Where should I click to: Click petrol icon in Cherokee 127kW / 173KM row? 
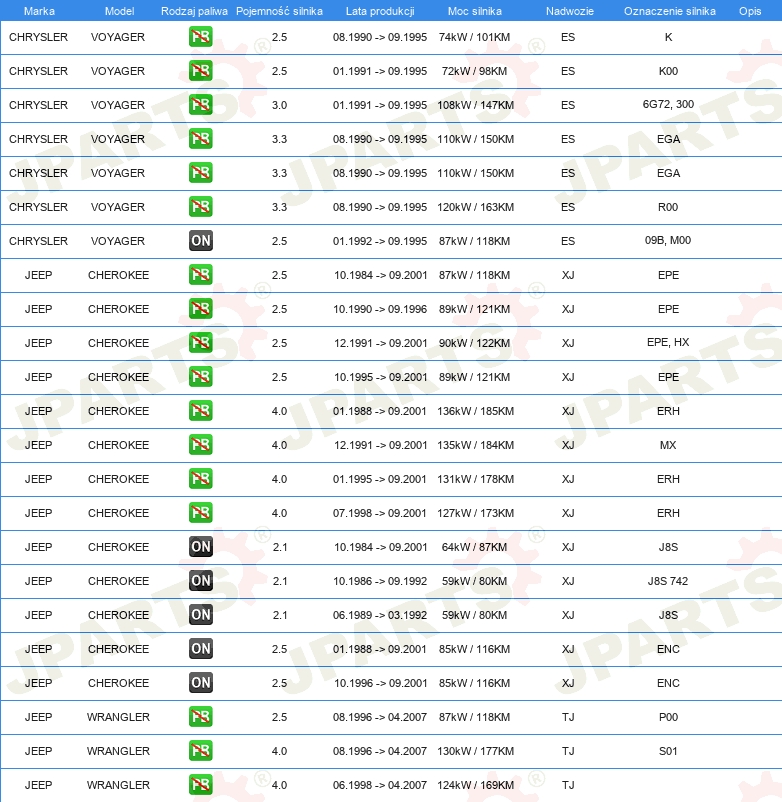click(x=201, y=513)
